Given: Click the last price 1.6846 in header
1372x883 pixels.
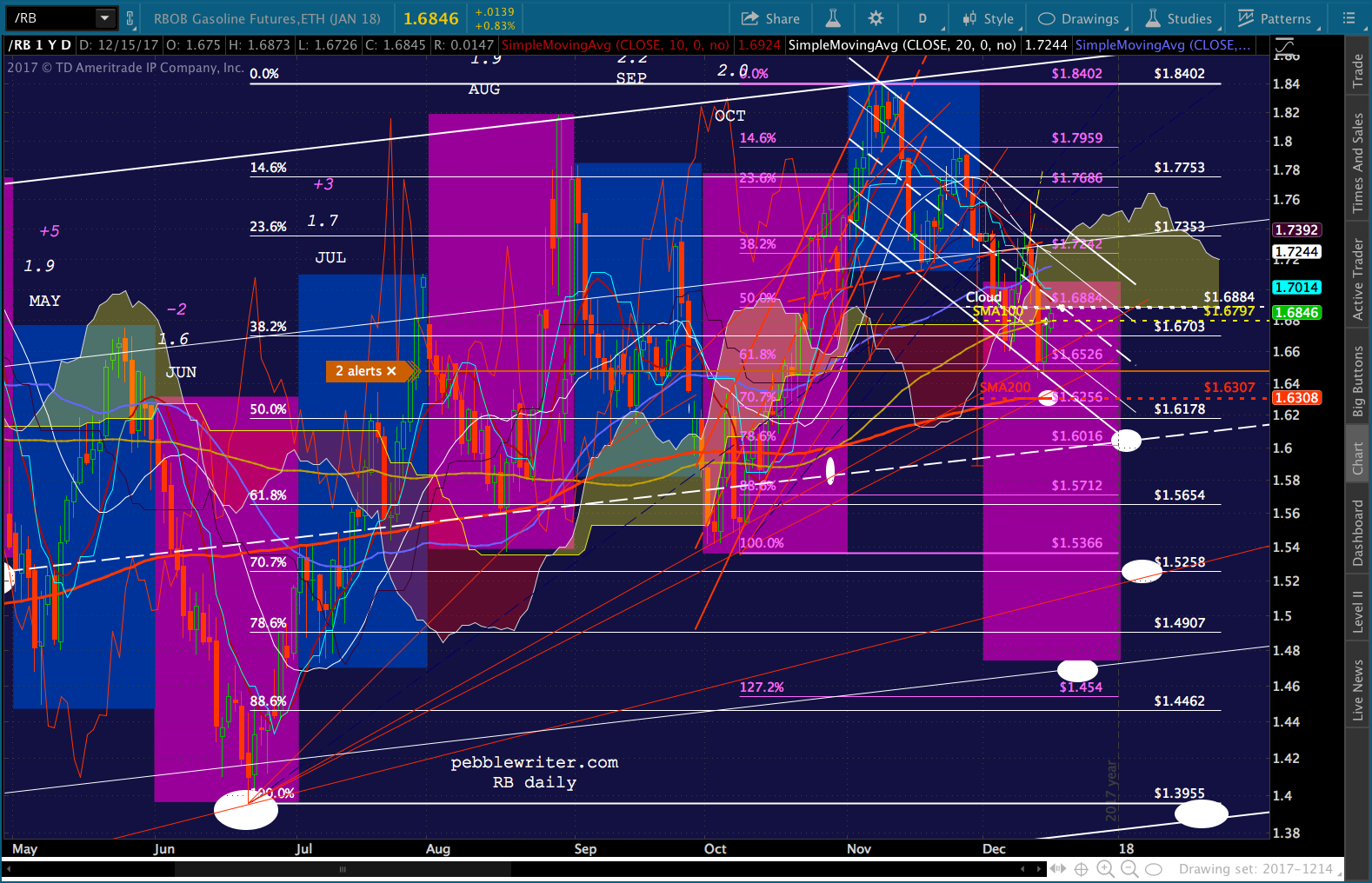Looking at the screenshot, I should pos(431,18).
